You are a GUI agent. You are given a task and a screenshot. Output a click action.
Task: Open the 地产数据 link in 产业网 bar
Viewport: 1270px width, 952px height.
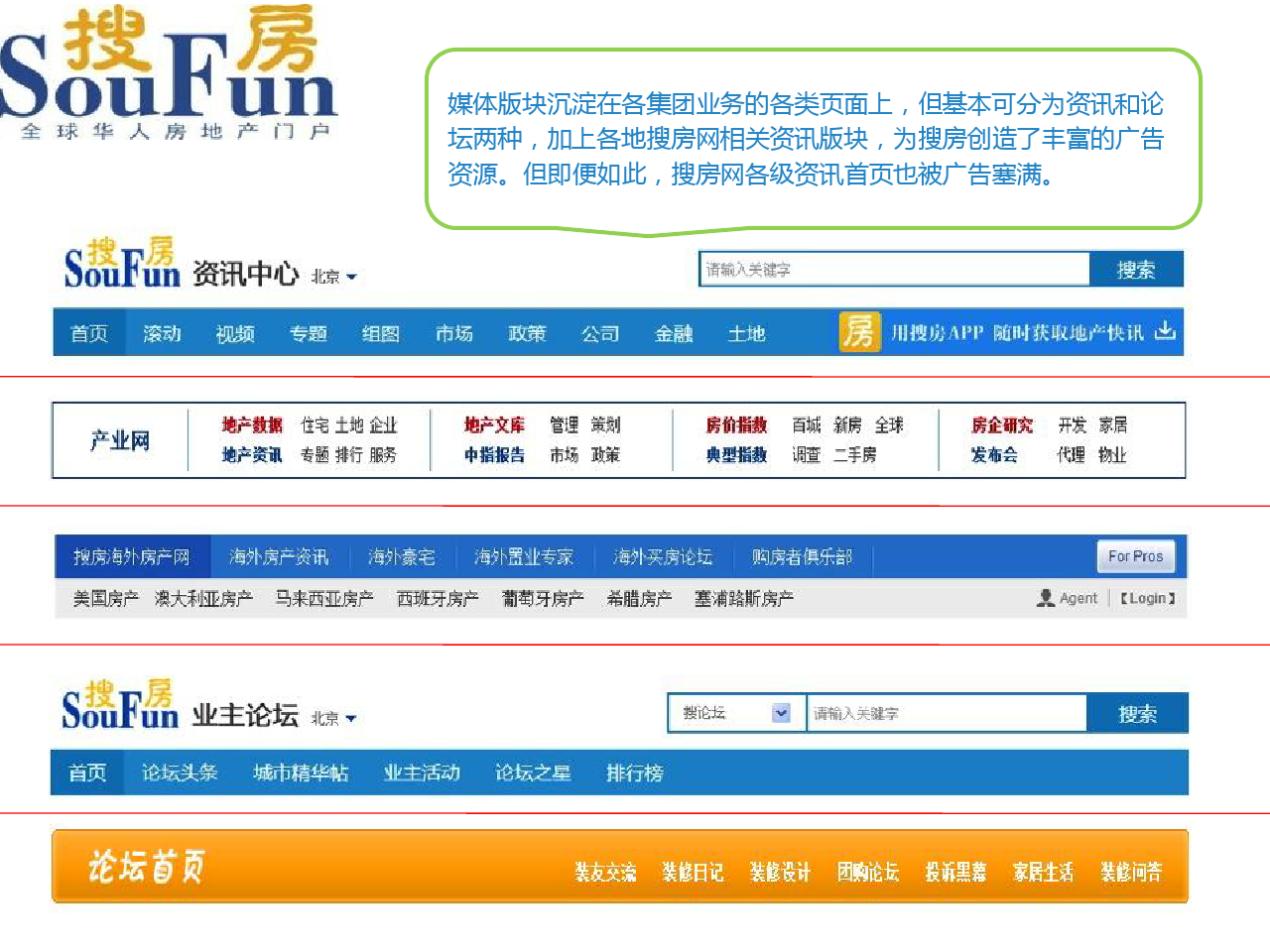[252, 425]
